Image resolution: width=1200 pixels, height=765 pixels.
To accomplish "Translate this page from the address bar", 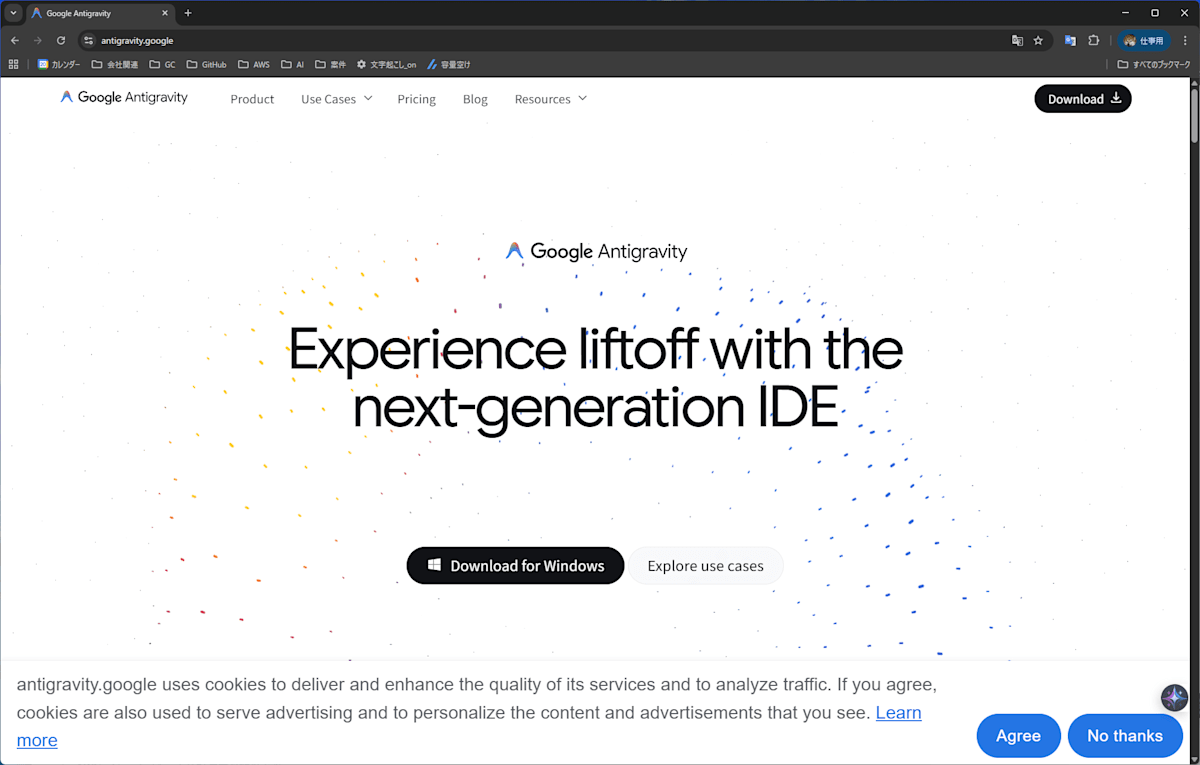I will 1017,40.
